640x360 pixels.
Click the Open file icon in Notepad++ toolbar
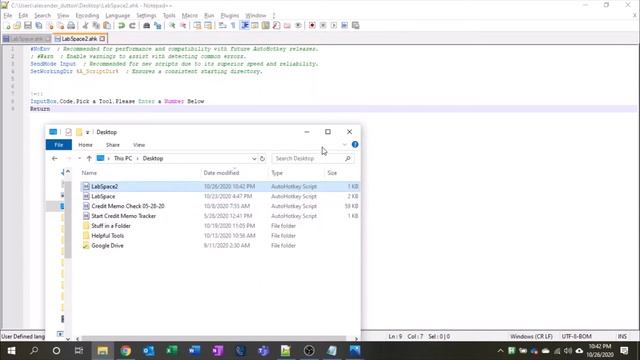[17, 26]
